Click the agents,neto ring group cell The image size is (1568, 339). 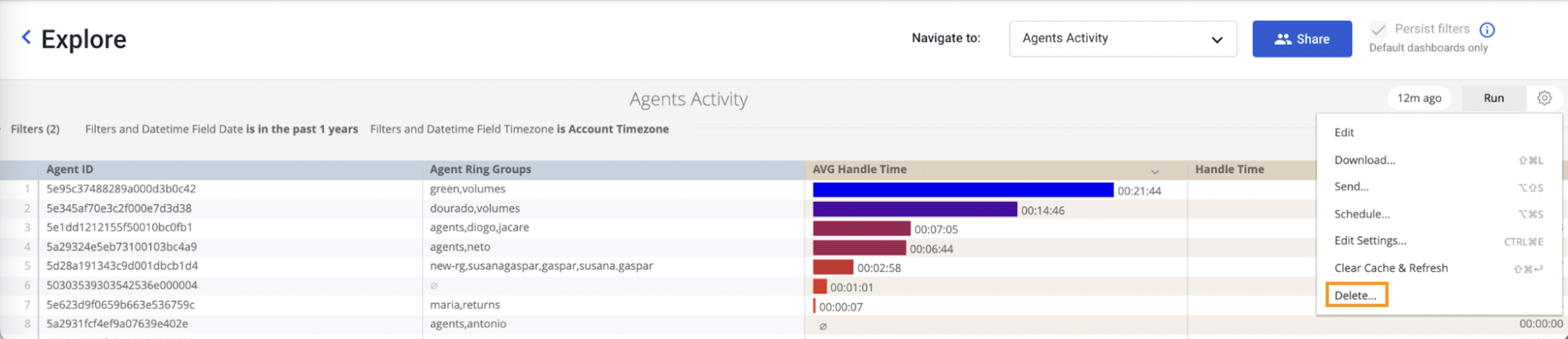pos(459,247)
